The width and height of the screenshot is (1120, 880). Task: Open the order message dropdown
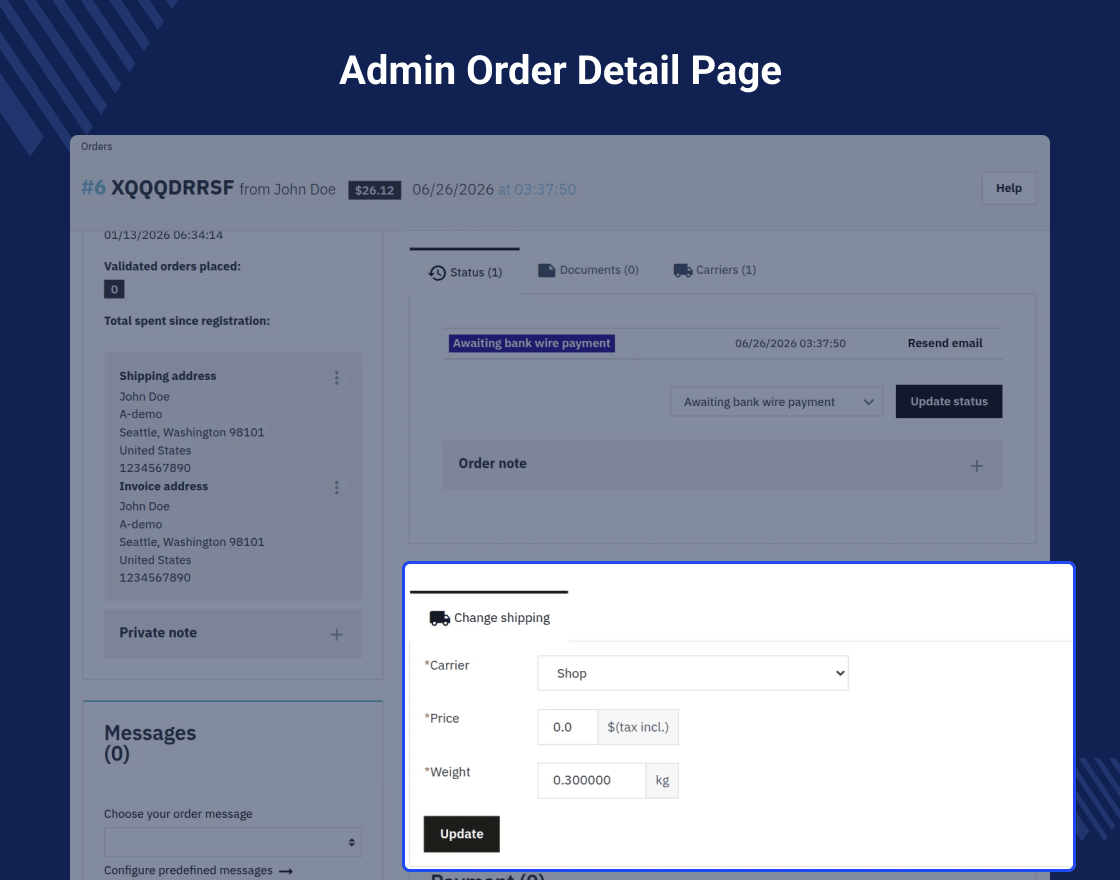click(x=233, y=842)
